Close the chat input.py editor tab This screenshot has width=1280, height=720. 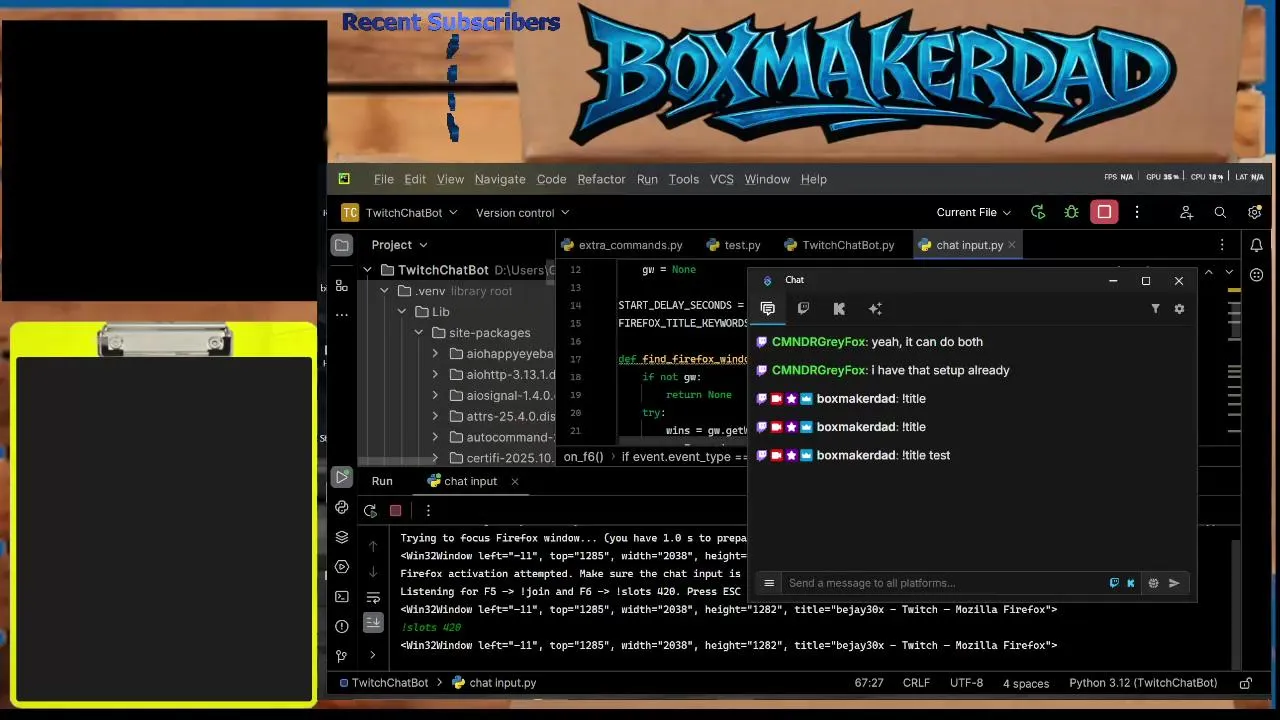tap(1012, 245)
